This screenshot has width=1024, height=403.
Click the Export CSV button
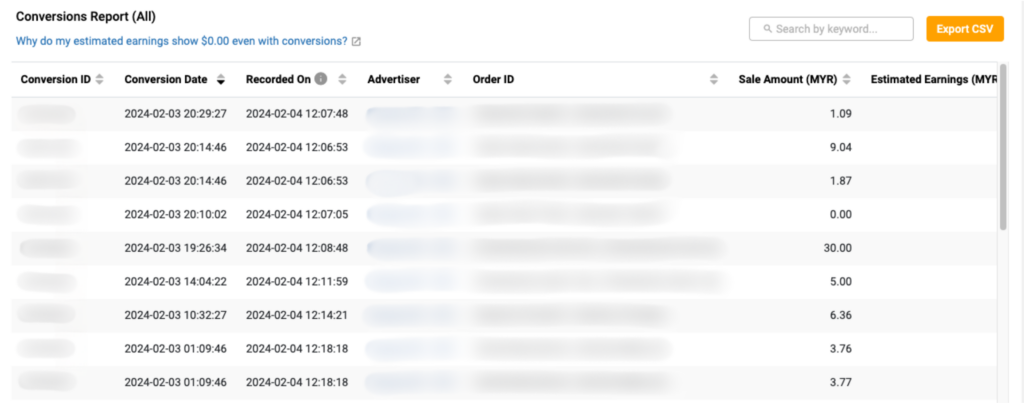click(964, 29)
